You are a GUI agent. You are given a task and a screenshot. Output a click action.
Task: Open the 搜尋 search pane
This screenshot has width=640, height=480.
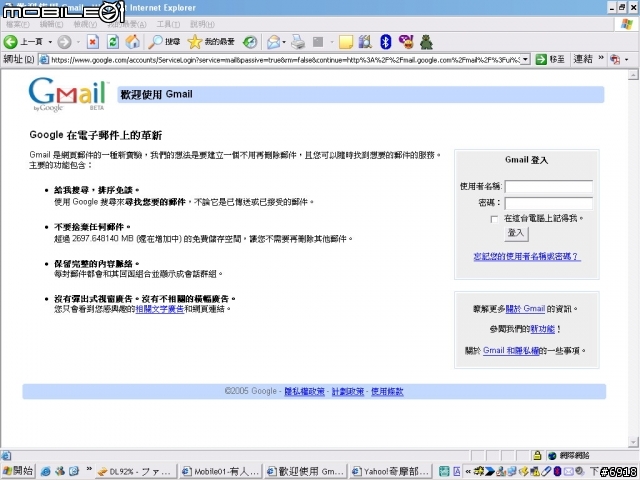[x=164, y=42]
